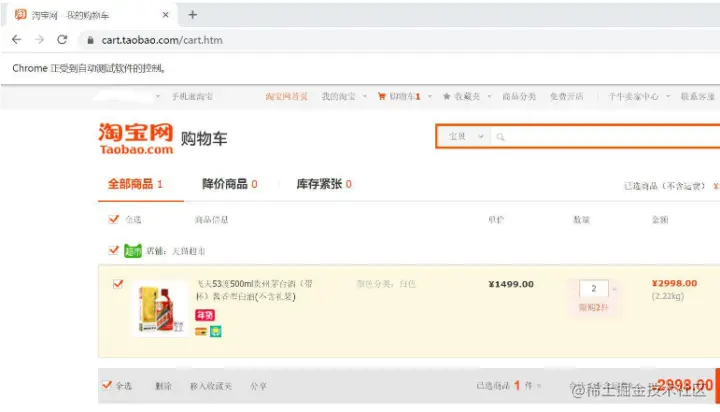Image resolution: width=720 pixels, height=412 pixels.
Task: Click the padlock icon in address bar
Action: pos(90,40)
